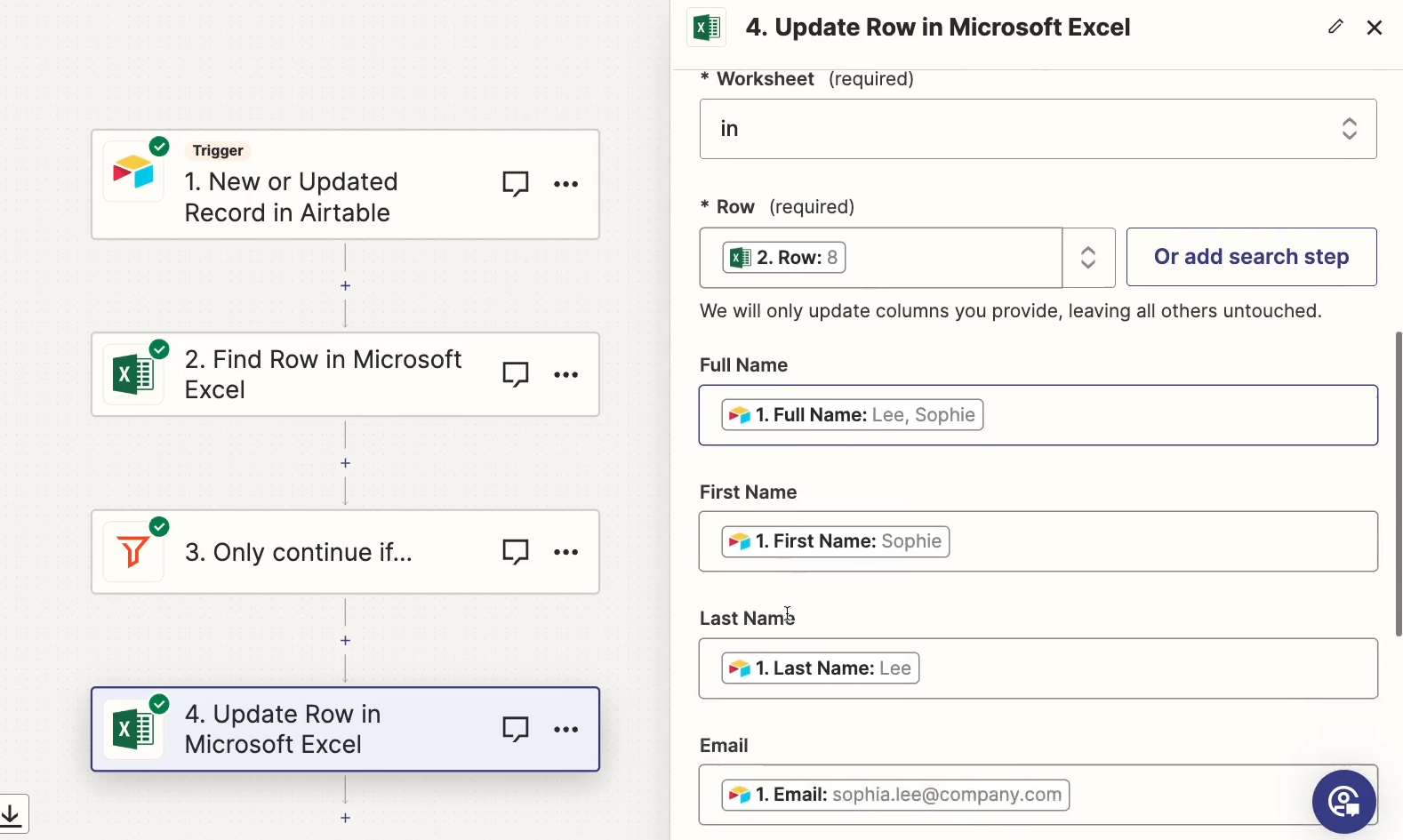Click the First Name field label
The height and width of the screenshot is (840, 1403).
749,492
